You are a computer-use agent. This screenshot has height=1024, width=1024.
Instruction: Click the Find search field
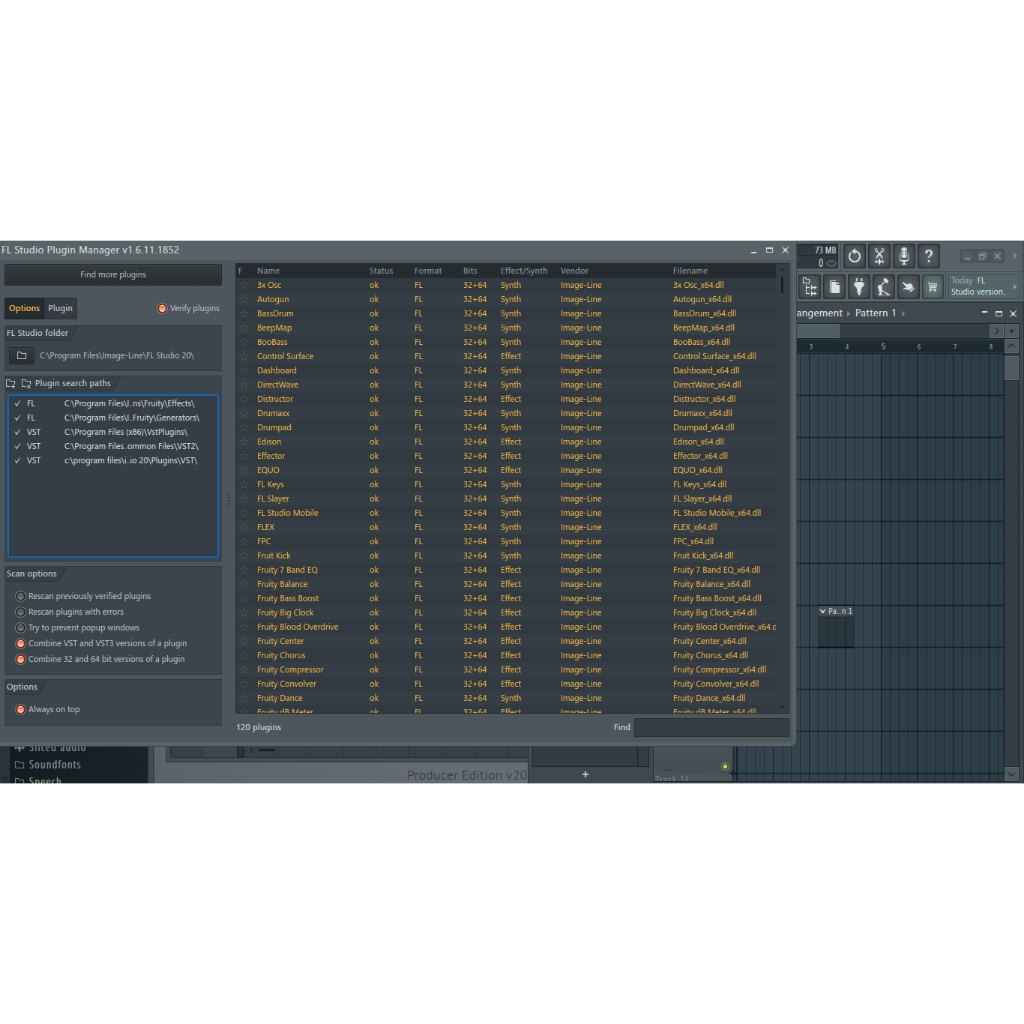point(710,727)
